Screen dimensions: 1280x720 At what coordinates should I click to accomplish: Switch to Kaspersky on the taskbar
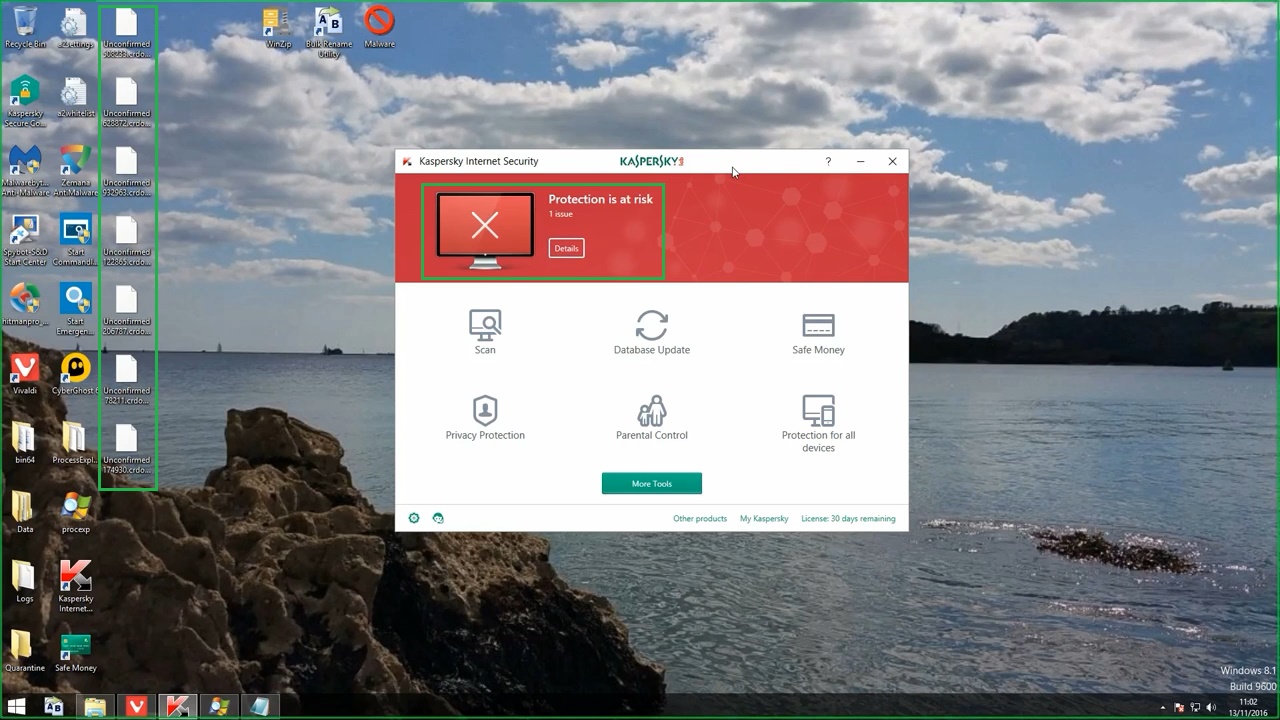tap(177, 707)
